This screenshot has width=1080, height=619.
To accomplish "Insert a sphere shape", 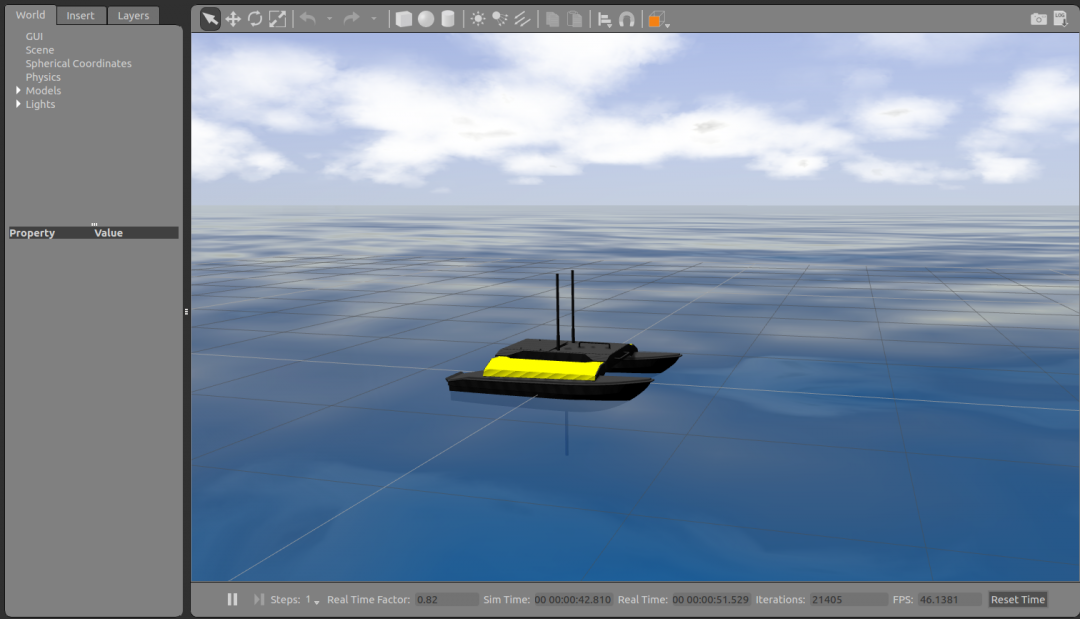I will (x=426, y=19).
